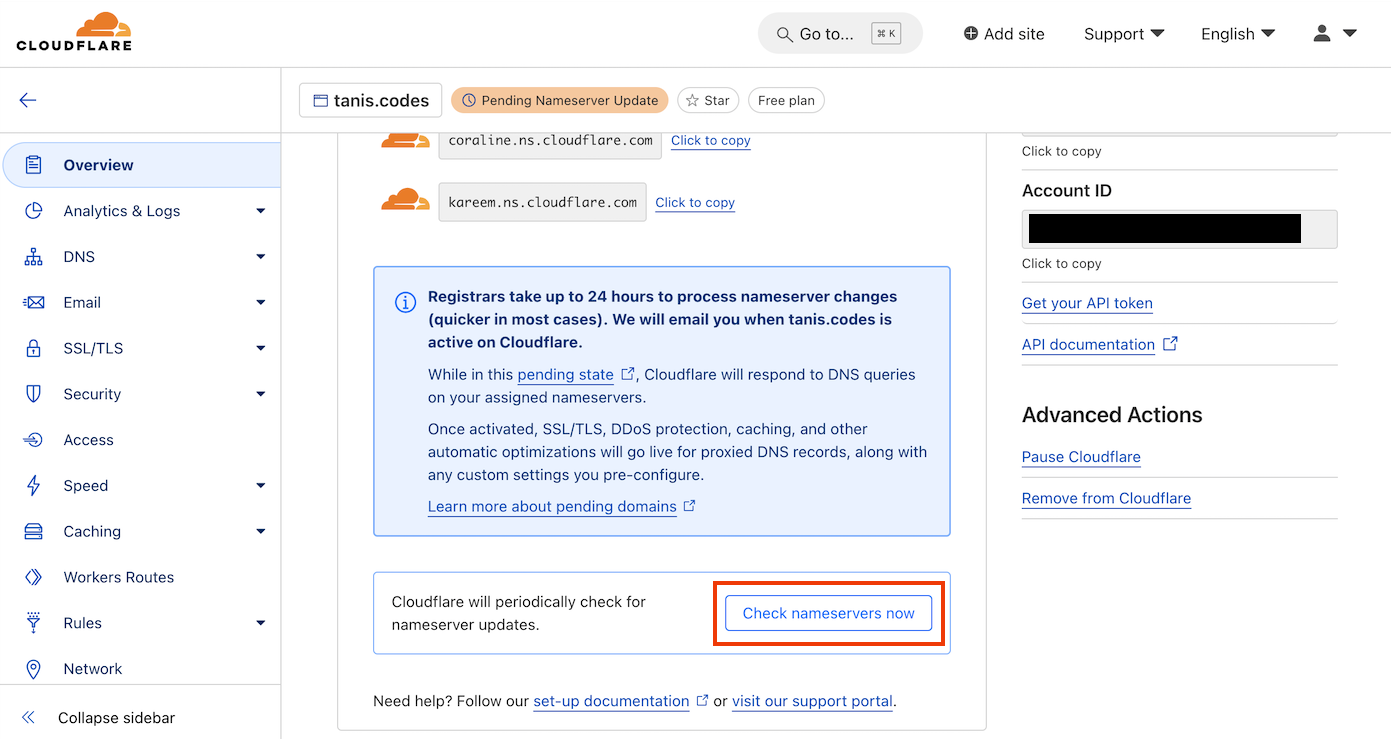Star the tanis.codes site
1391x739 pixels.
coord(707,100)
